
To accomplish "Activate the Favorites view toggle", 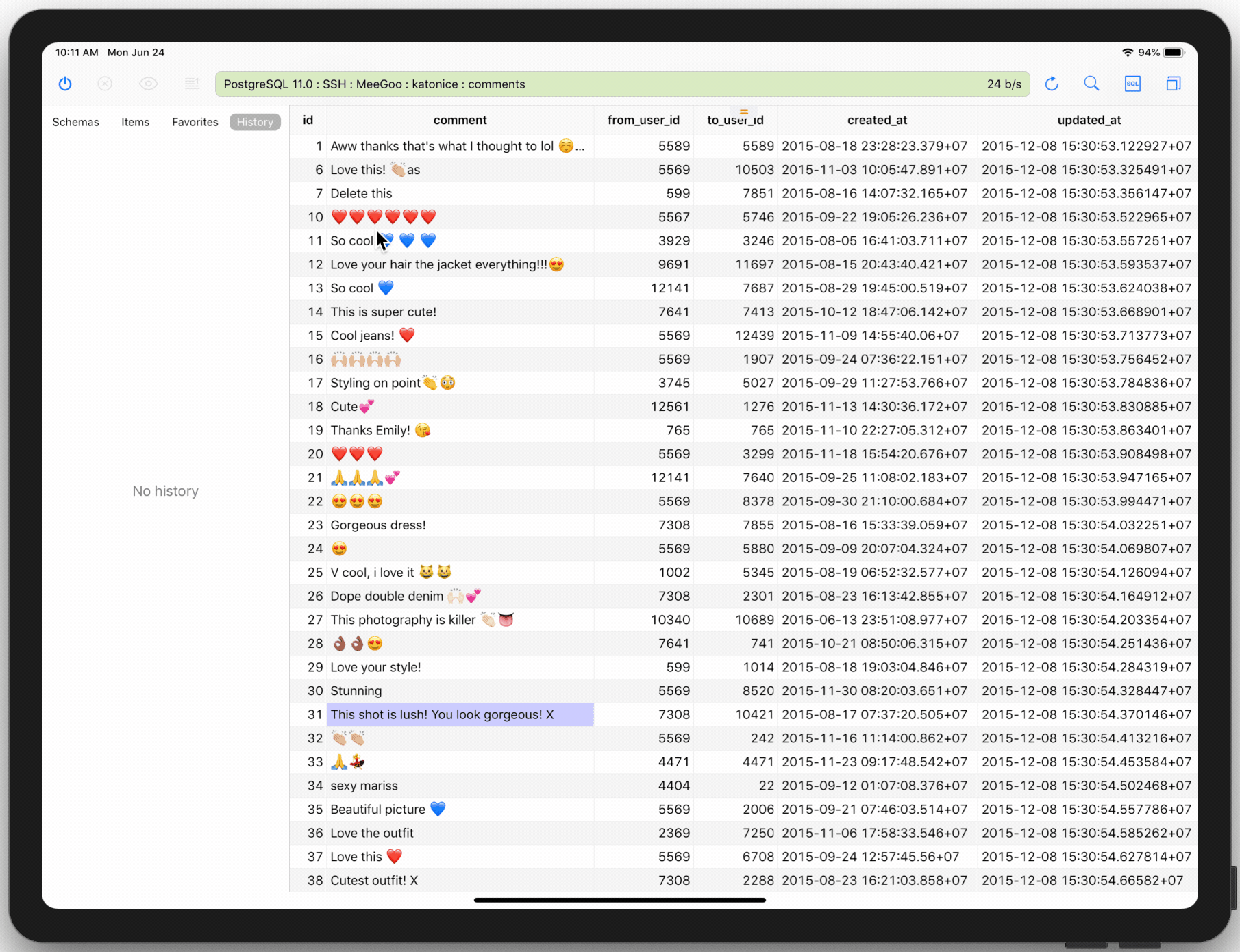I will click(195, 122).
